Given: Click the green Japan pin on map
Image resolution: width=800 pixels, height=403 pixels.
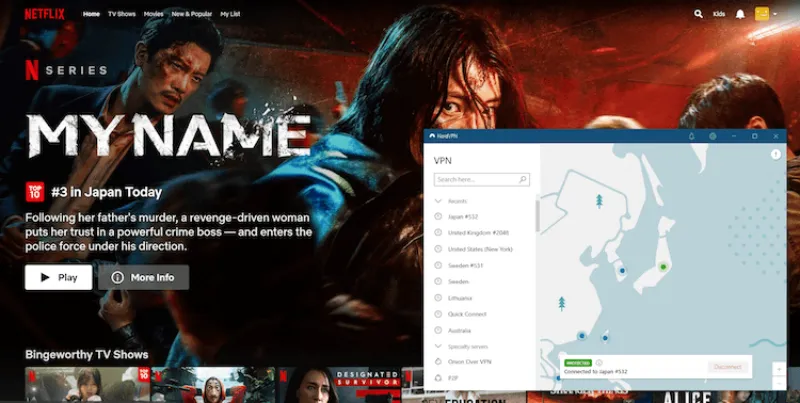Looking at the screenshot, I should [x=663, y=266].
